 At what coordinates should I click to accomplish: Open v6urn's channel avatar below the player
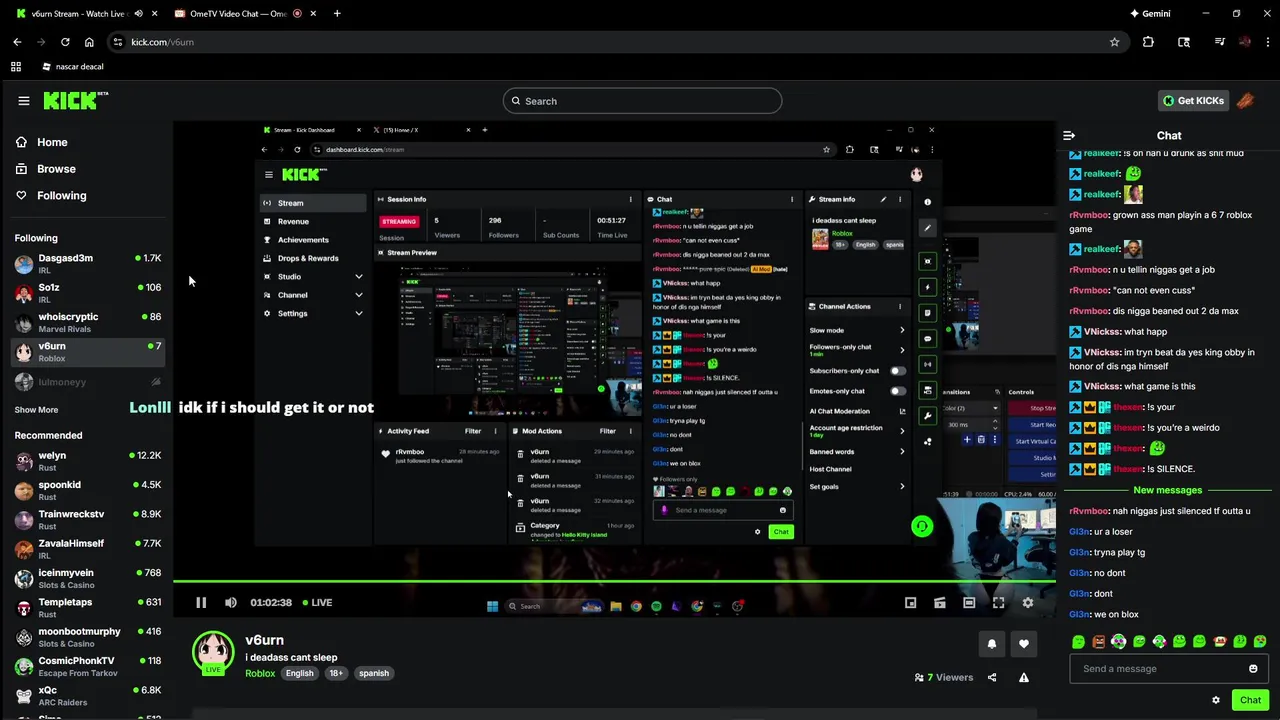pyautogui.click(x=213, y=652)
